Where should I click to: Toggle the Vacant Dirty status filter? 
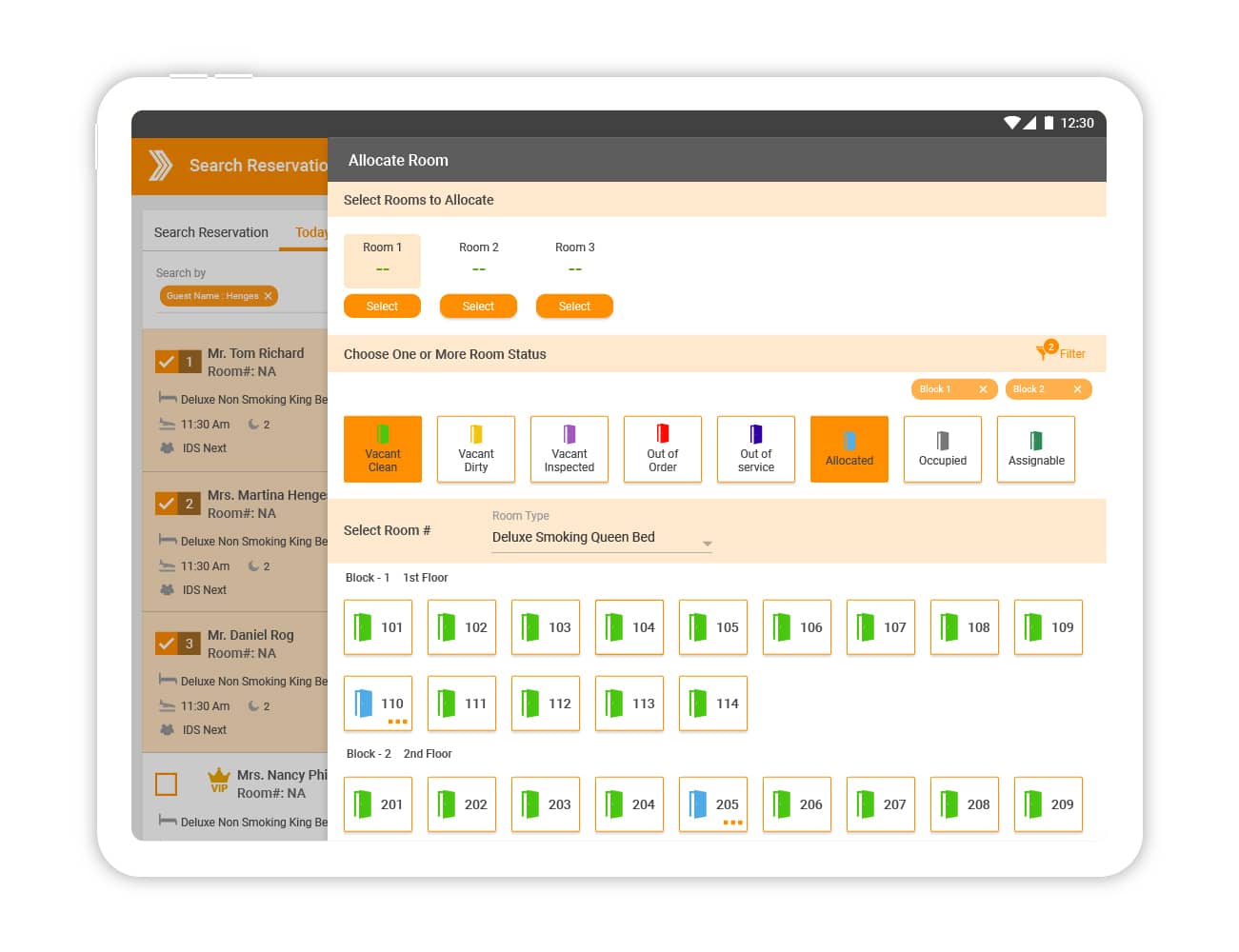pyautogui.click(x=476, y=449)
